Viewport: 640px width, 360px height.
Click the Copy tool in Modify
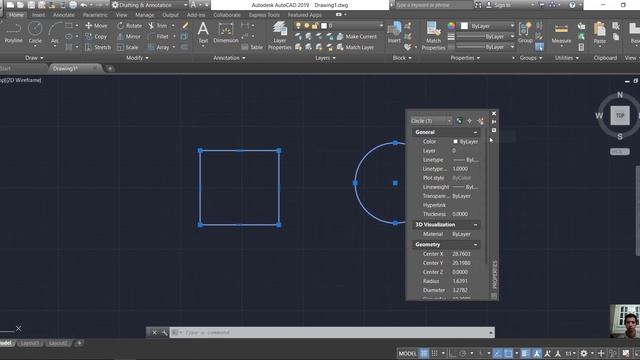[96, 36]
